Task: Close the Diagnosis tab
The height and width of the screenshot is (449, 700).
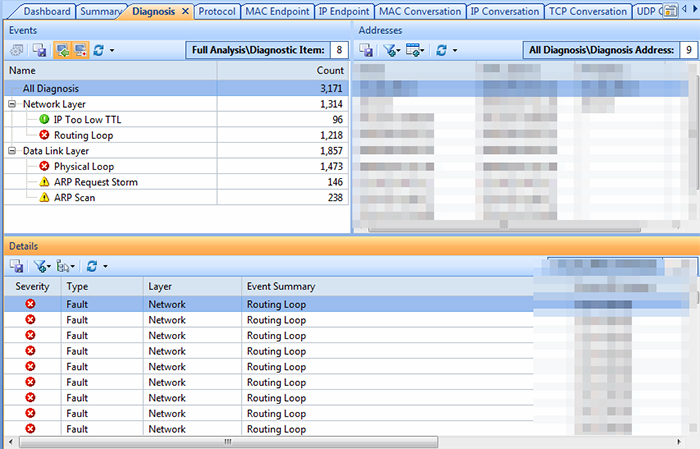Action: (x=185, y=12)
